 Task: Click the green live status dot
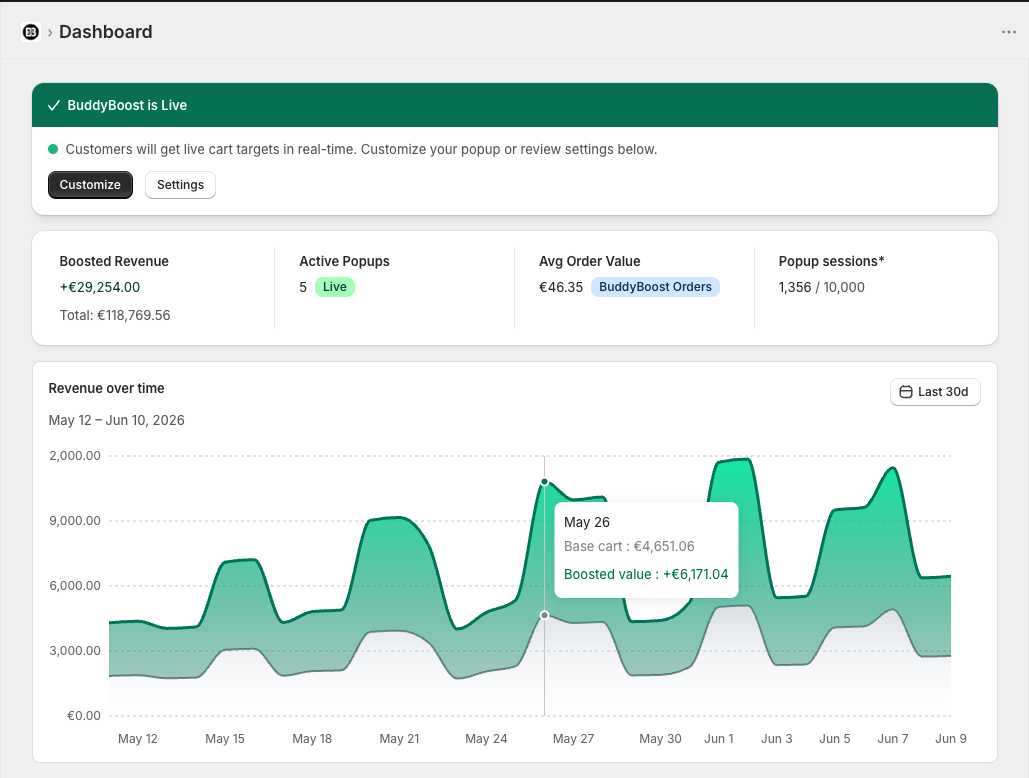[x=53, y=149]
